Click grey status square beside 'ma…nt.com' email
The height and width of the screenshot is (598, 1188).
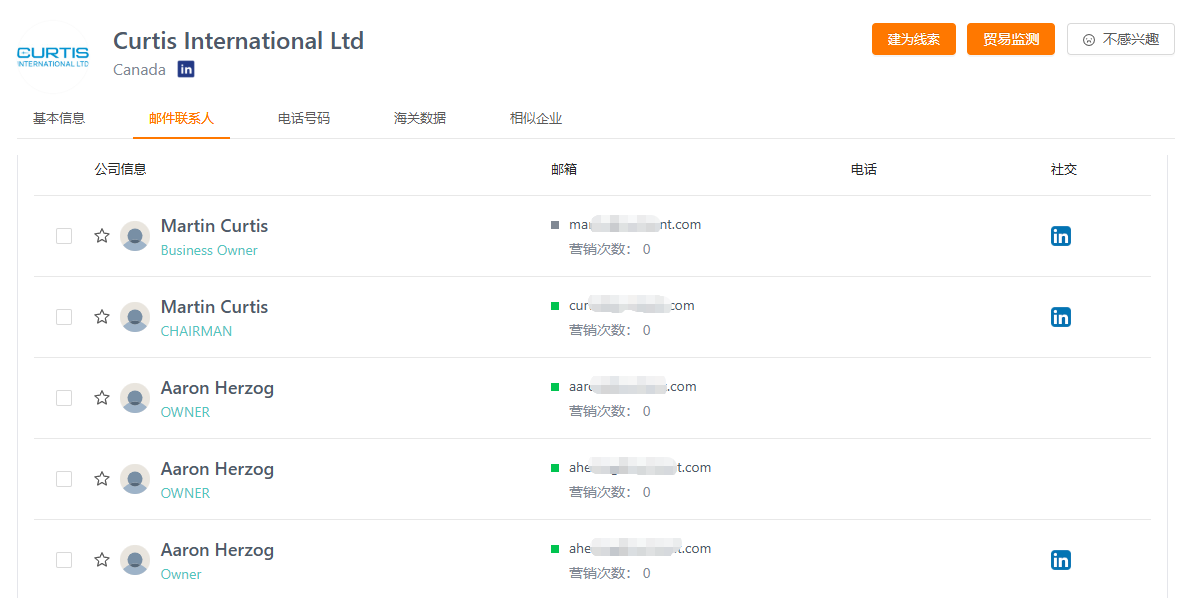point(555,225)
